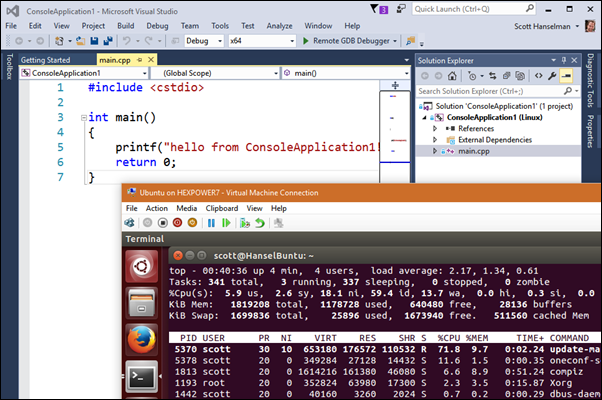The image size is (602, 400).
Task: Click the search magnifier in Quick Launch
Action: (530, 8)
